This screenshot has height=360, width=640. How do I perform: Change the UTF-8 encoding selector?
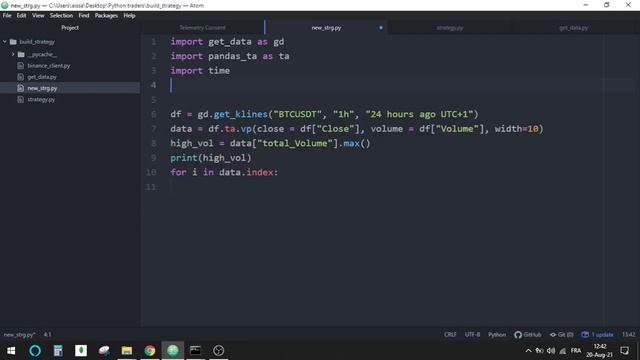pyautogui.click(x=472, y=335)
